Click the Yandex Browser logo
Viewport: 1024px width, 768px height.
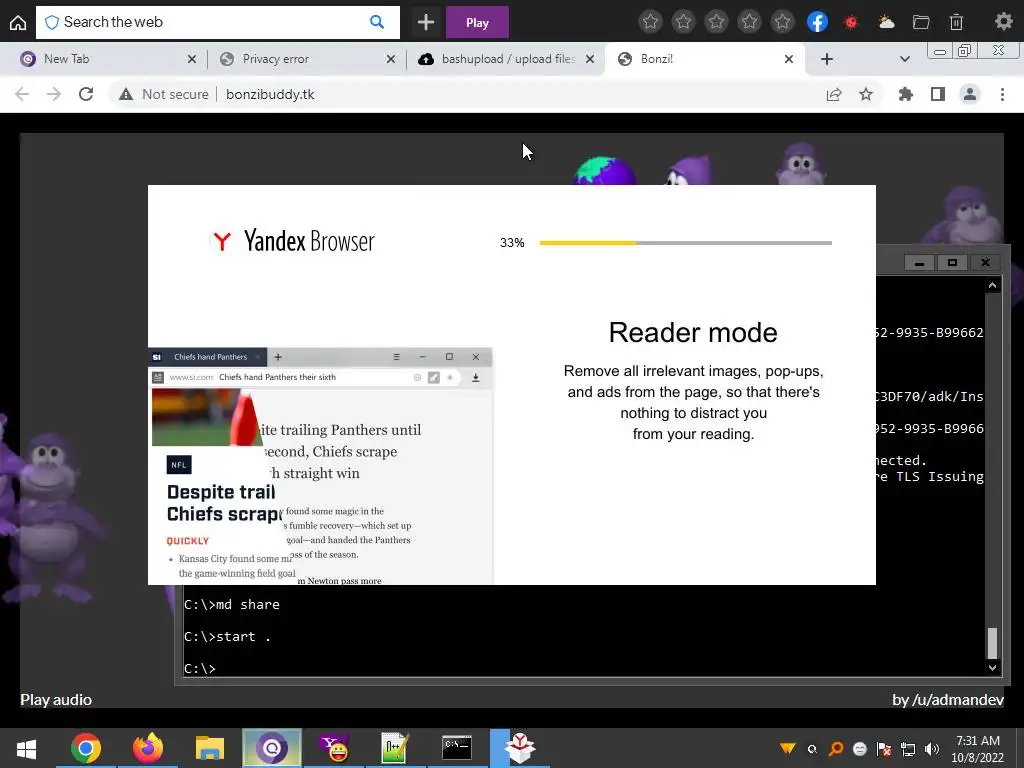click(x=293, y=241)
